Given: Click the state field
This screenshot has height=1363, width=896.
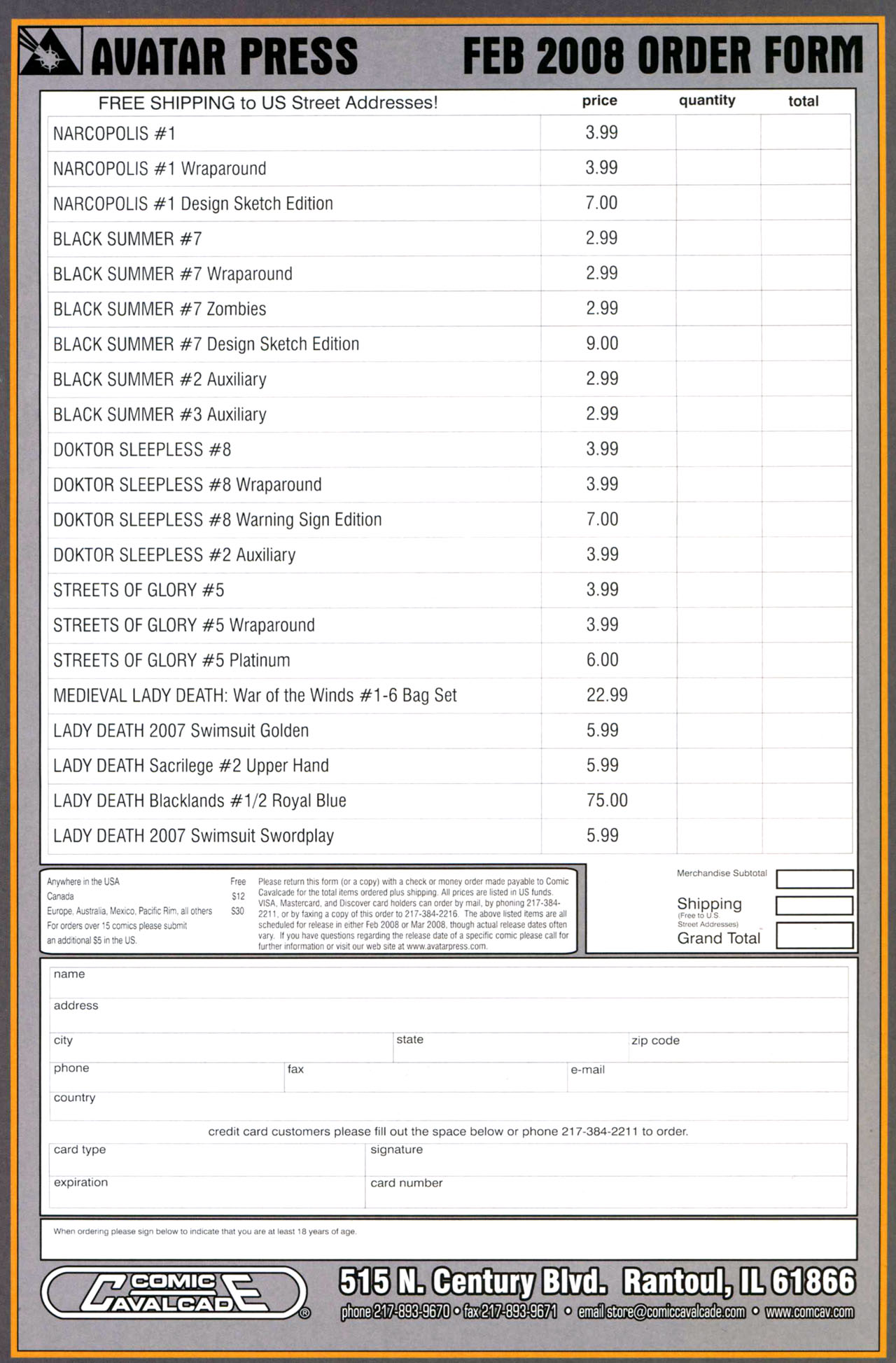Looking at the screenshot, I should pos(510,1047).
